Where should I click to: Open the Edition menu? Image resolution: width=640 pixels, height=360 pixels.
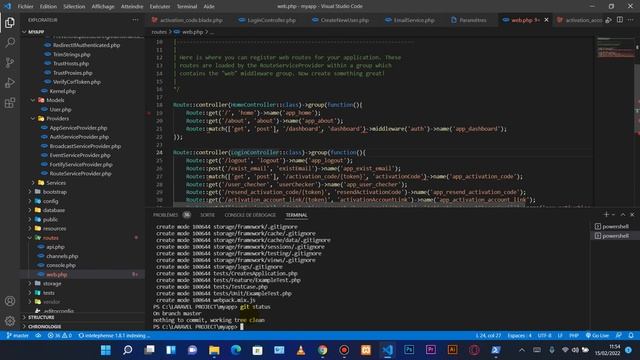click(x=48, y=7)
